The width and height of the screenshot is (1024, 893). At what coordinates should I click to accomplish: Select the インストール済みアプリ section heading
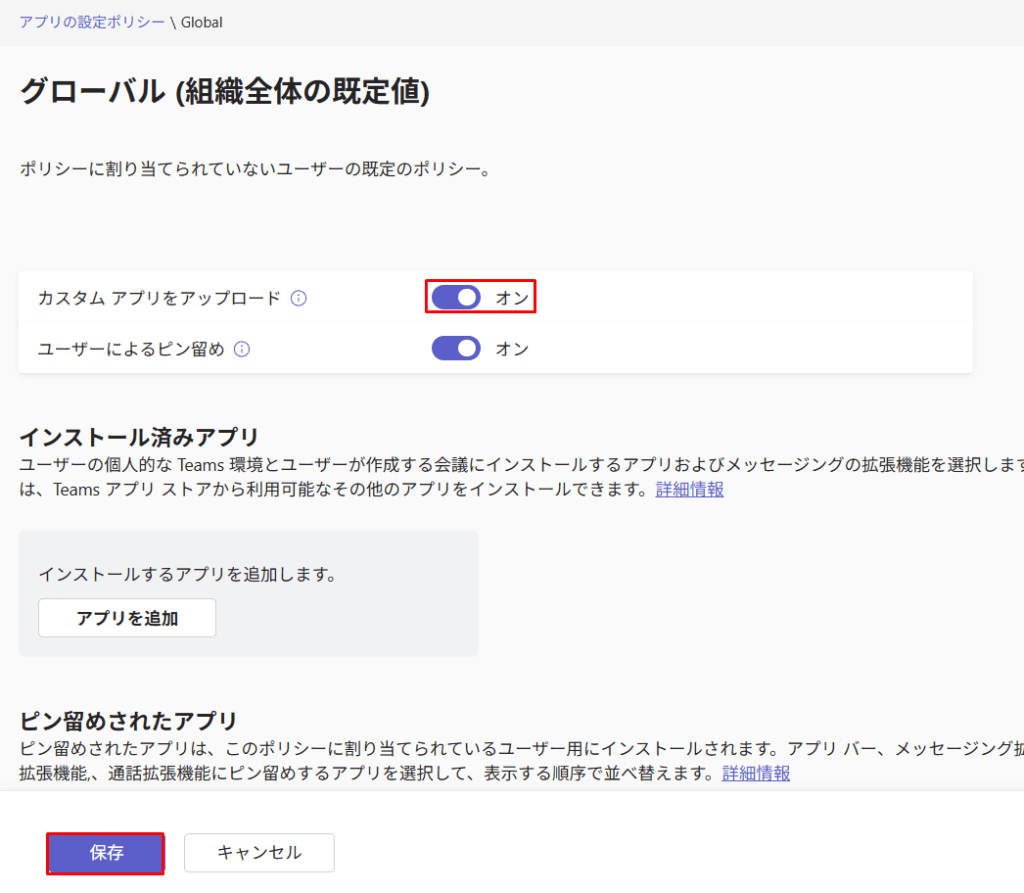pos(139,437)
